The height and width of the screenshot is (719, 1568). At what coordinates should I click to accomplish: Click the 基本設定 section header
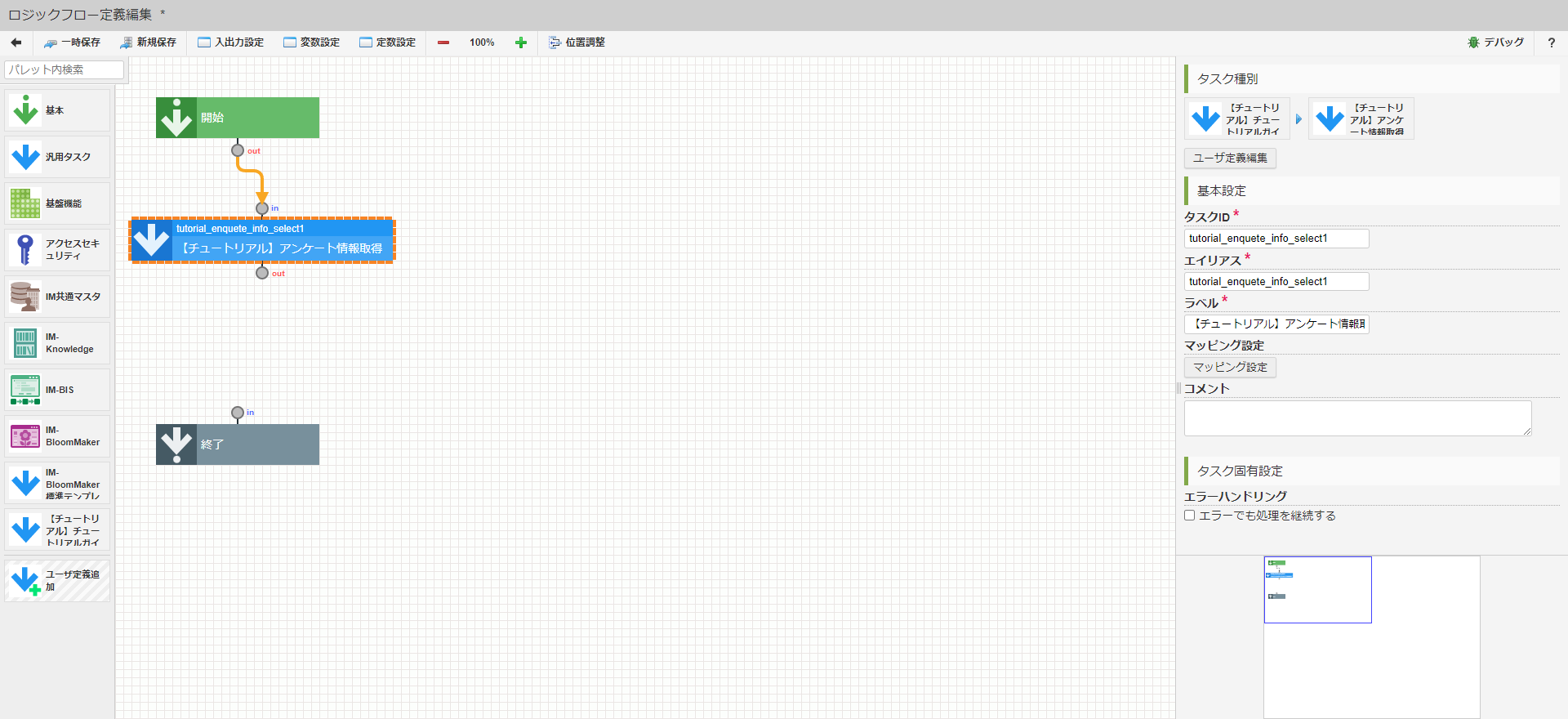pos(1372,191)
